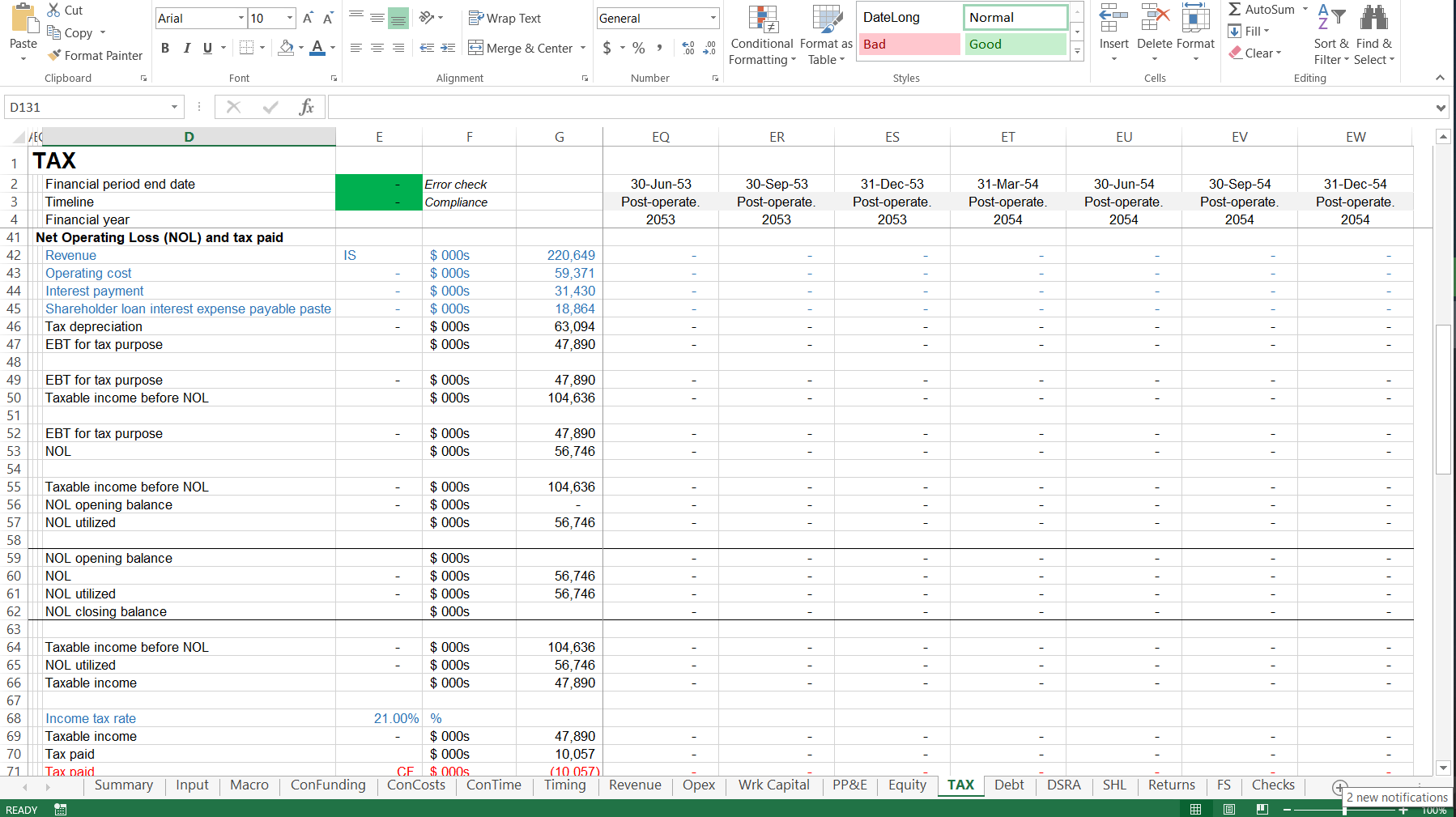Activate the Format Painter brush
Viewport: 1456px width, 817px height.
54,55
